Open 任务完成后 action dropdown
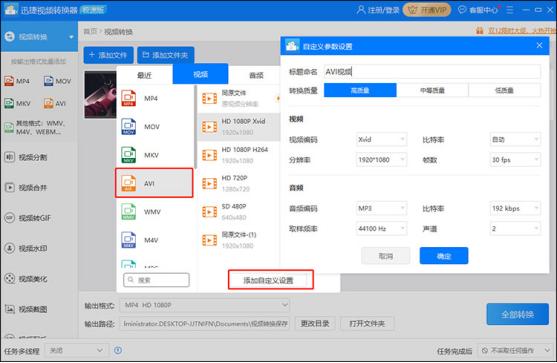Image resolution: width=557 pixels, height=363 pixels. click(x=514, y=351)
